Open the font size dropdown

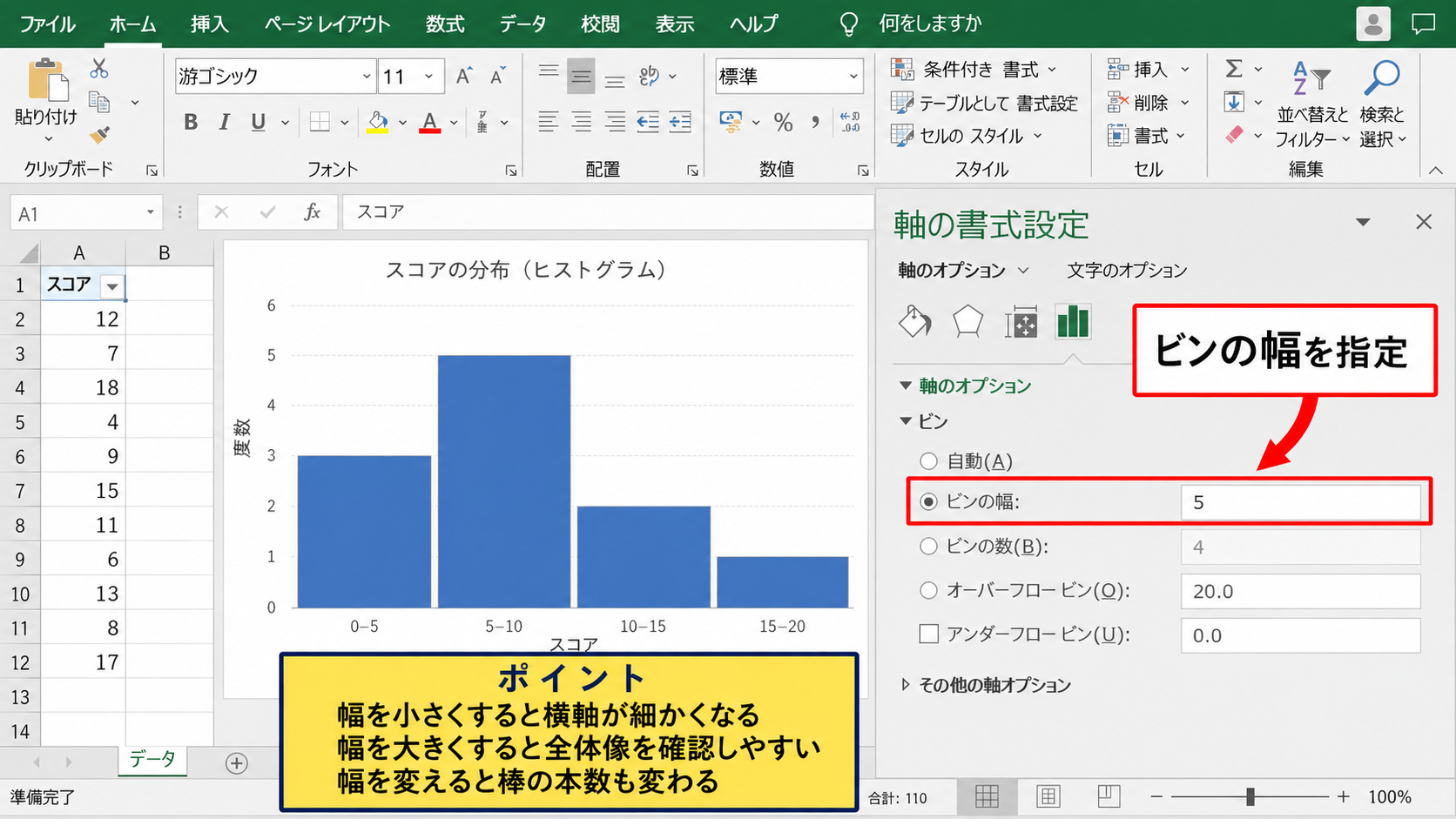click(x=429, y=77)
